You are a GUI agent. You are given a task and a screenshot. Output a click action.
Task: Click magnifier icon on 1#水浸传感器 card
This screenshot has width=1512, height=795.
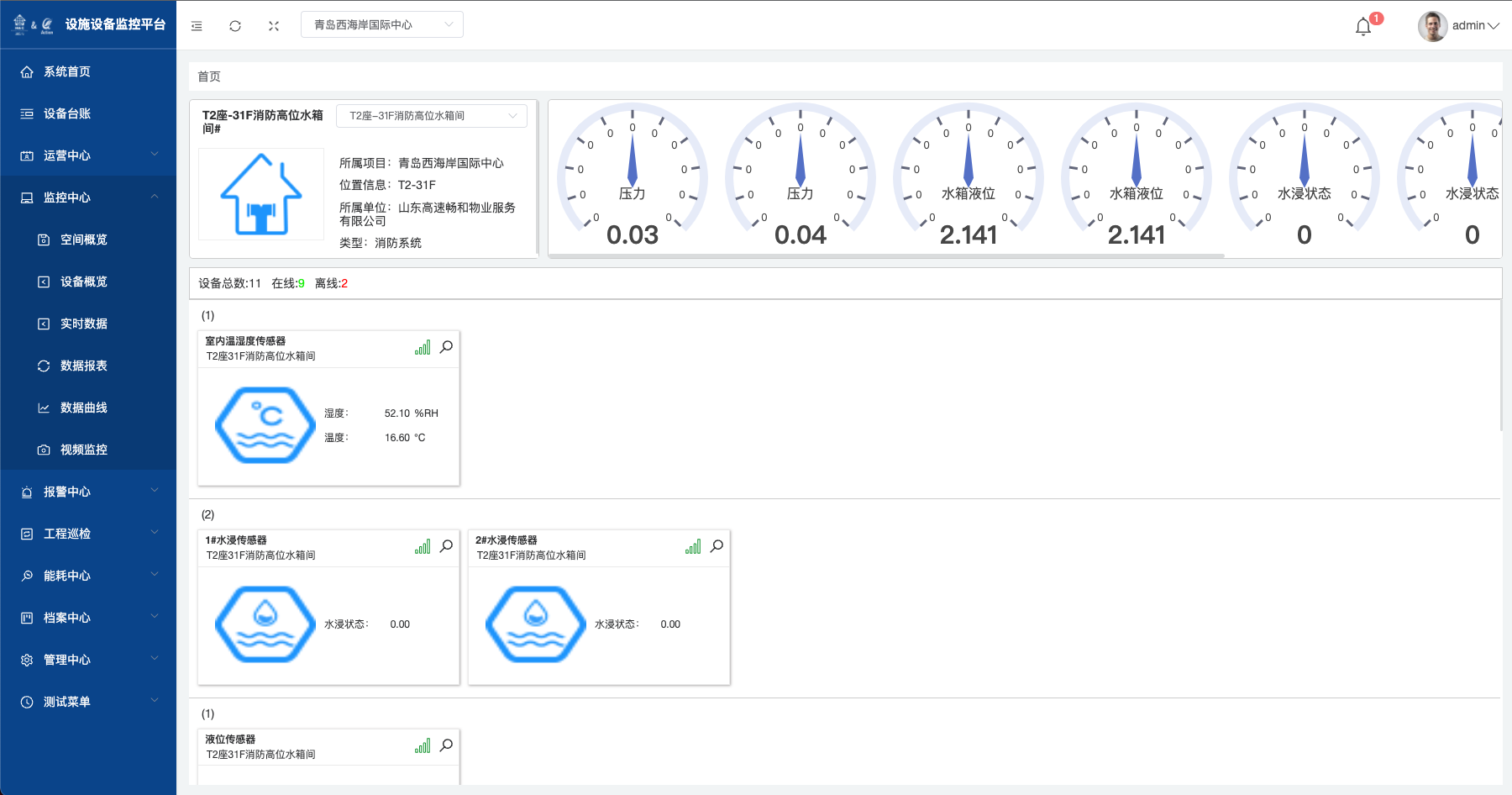447,546
